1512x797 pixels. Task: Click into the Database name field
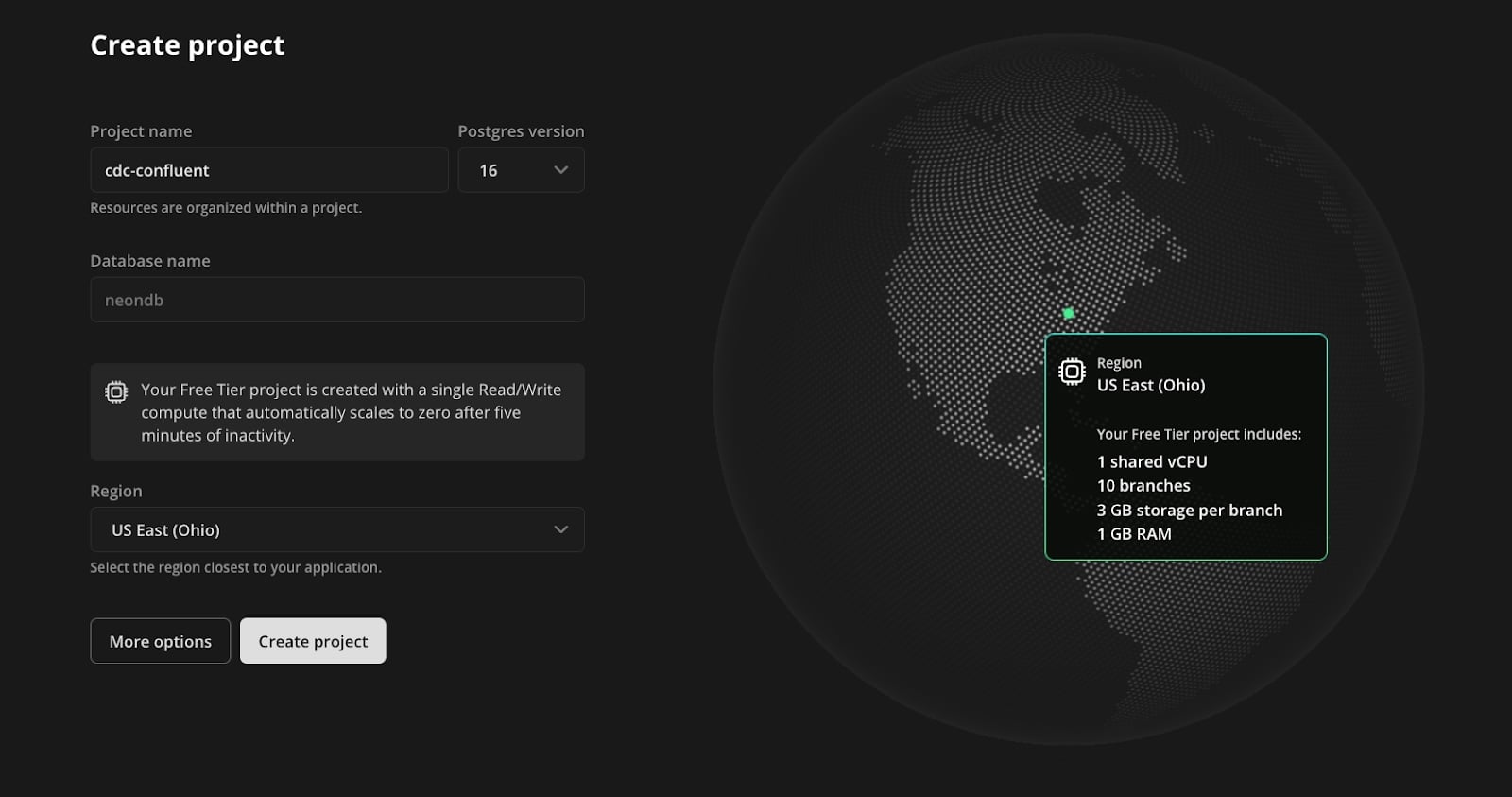(x=336, y=300)
